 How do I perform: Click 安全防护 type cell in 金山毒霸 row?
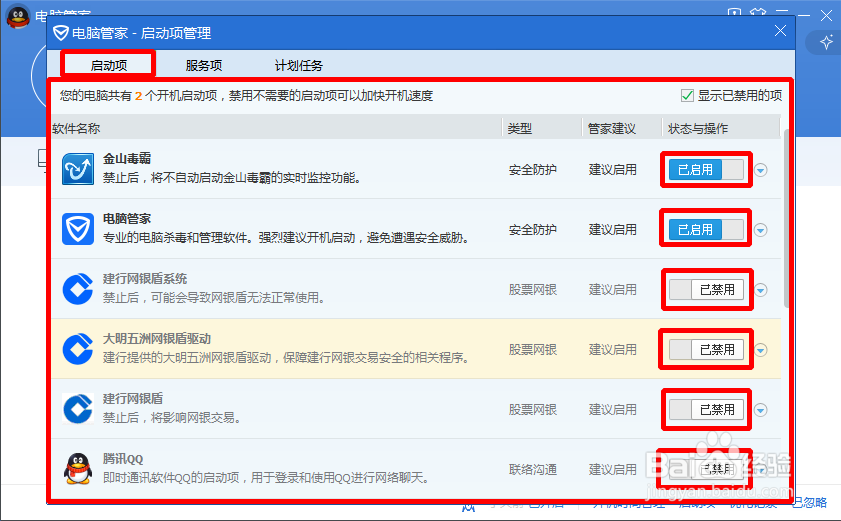pyautogui.click(x=533, y=170)
